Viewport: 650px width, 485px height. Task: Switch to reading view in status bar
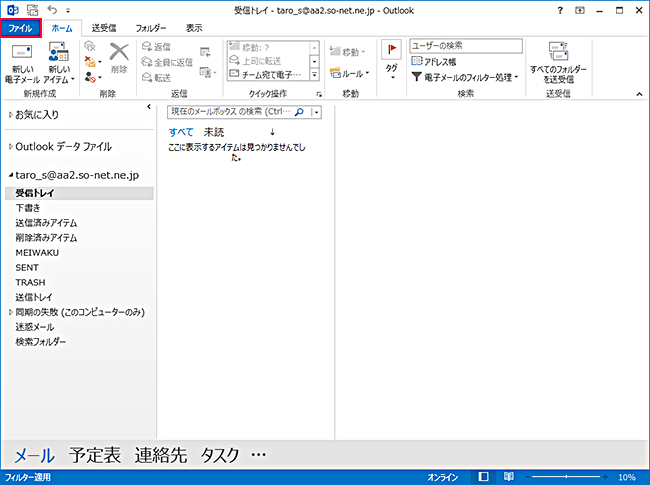(509, 477)
